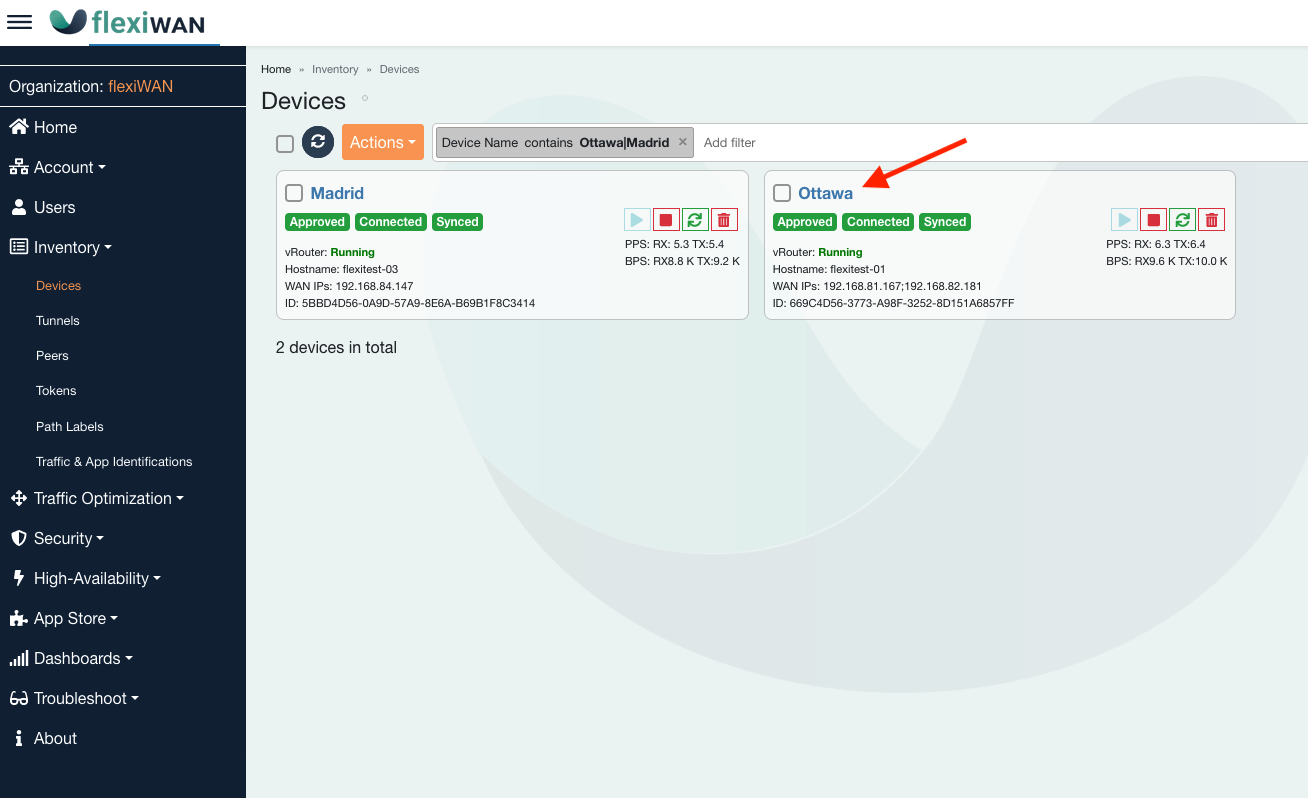
Task: Click the red stop button on Madrid device
Action: [666, 220]
